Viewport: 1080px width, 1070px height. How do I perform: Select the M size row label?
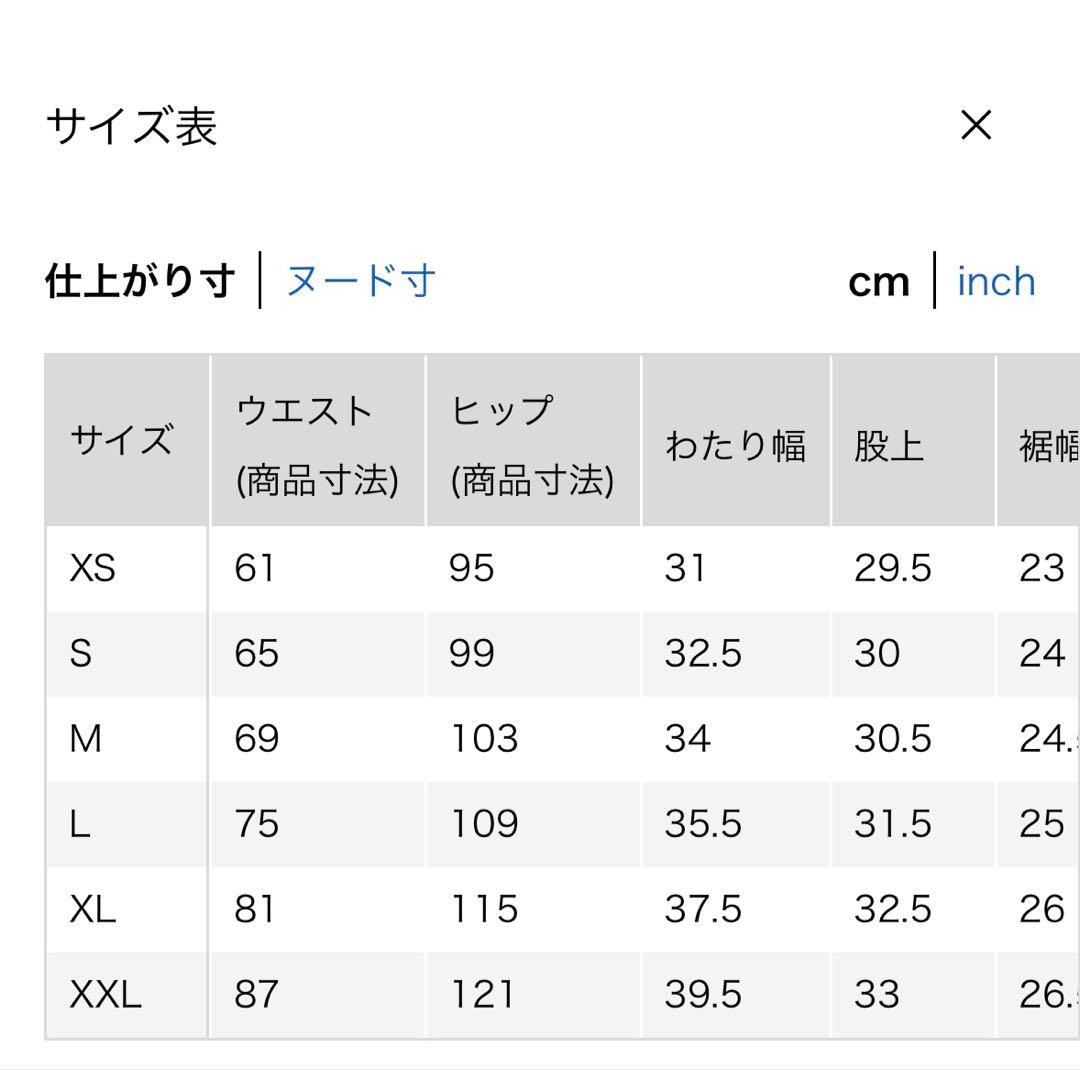point(85,739)
